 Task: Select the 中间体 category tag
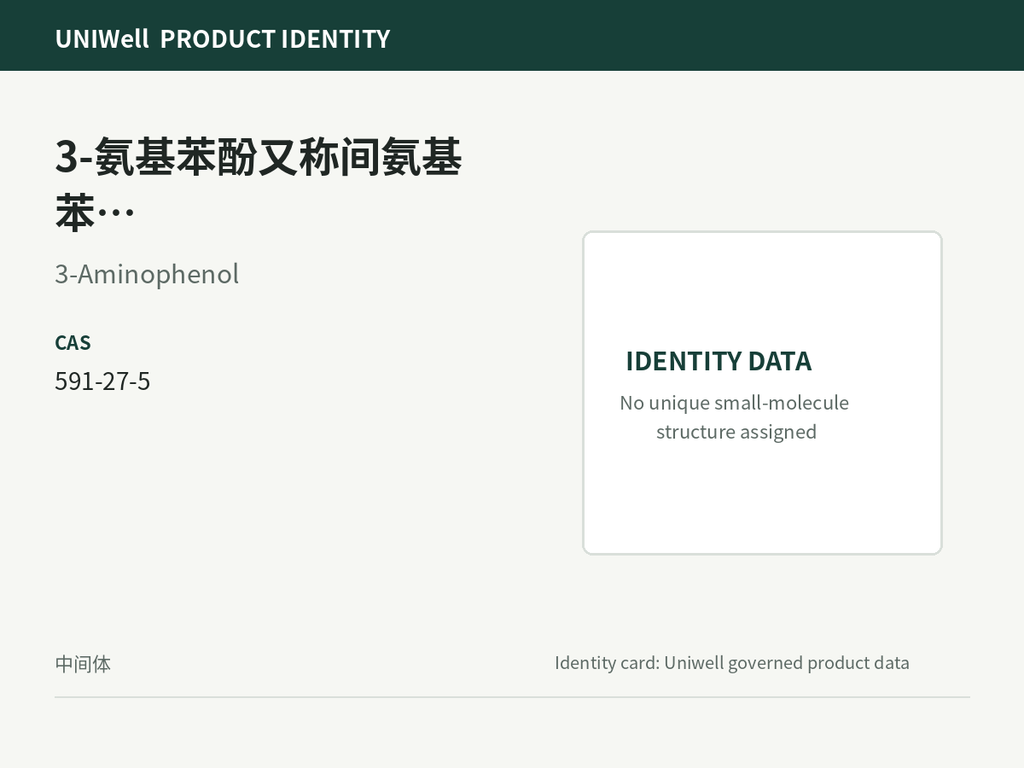[83, 664]
